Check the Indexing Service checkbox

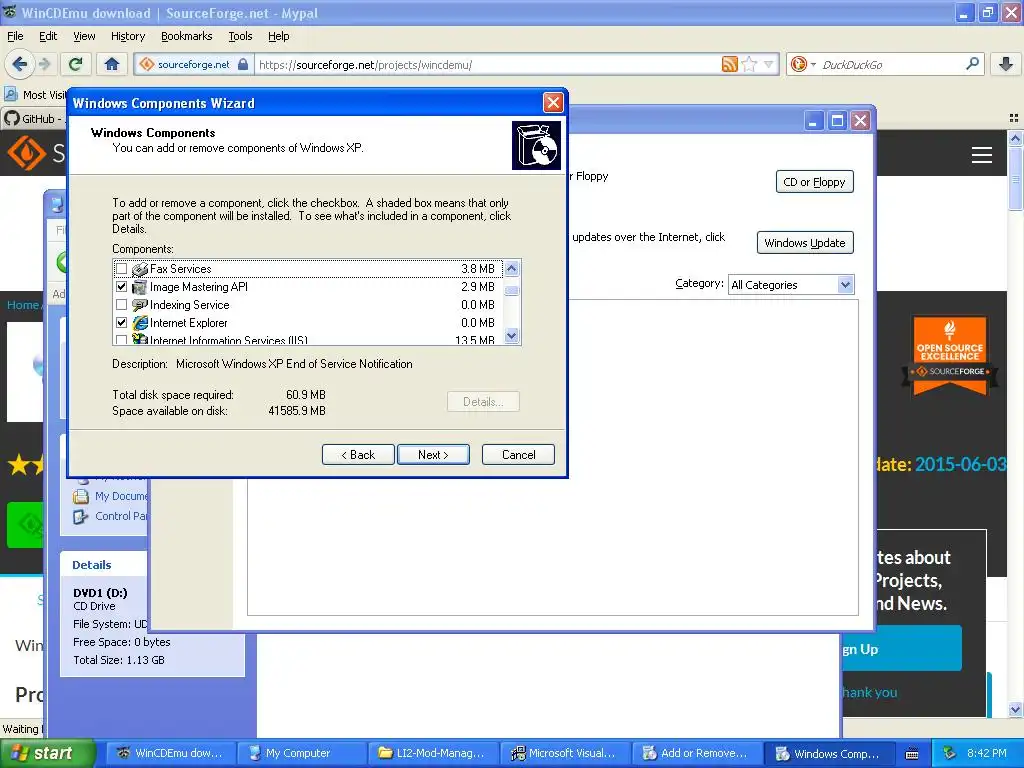coord(121,304)
